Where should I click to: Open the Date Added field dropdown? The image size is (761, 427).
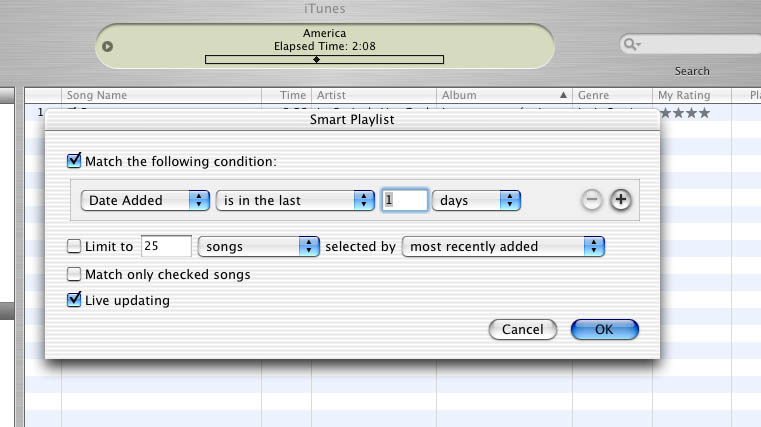145,200
